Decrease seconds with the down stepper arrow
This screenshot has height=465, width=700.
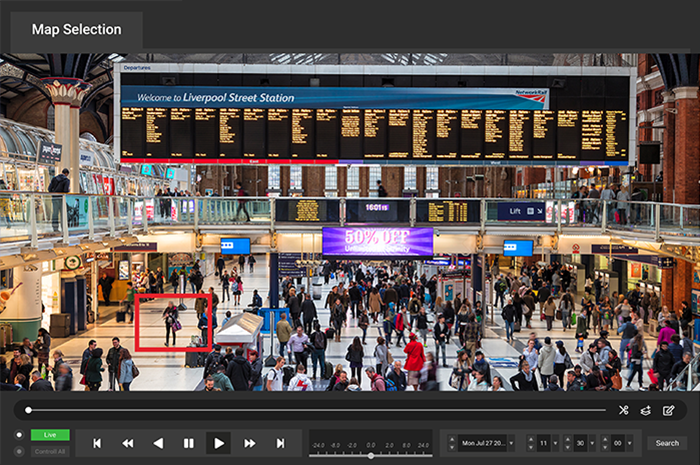coord(605,447)
